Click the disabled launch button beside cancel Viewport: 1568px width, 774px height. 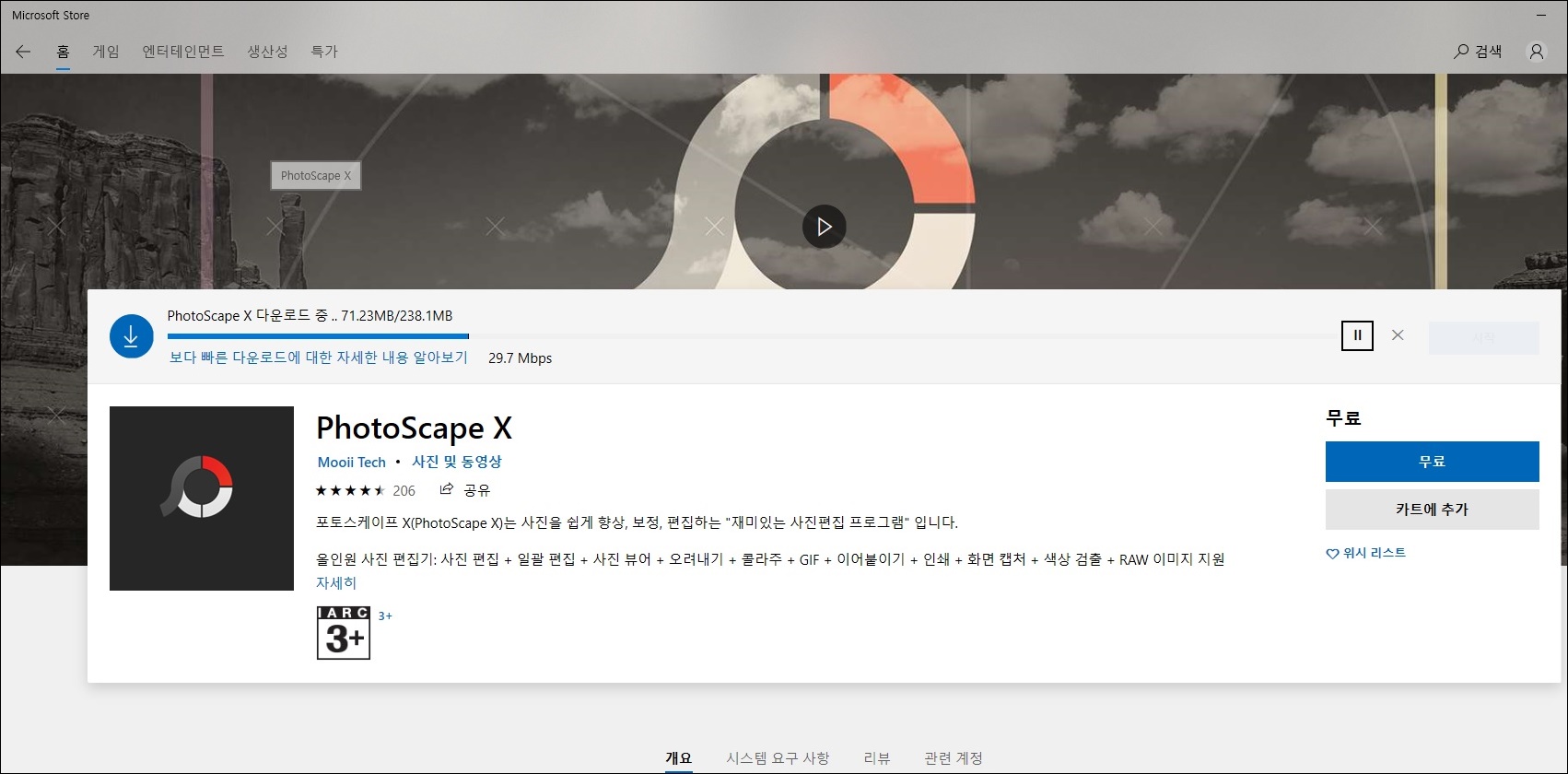[1483, 338]
